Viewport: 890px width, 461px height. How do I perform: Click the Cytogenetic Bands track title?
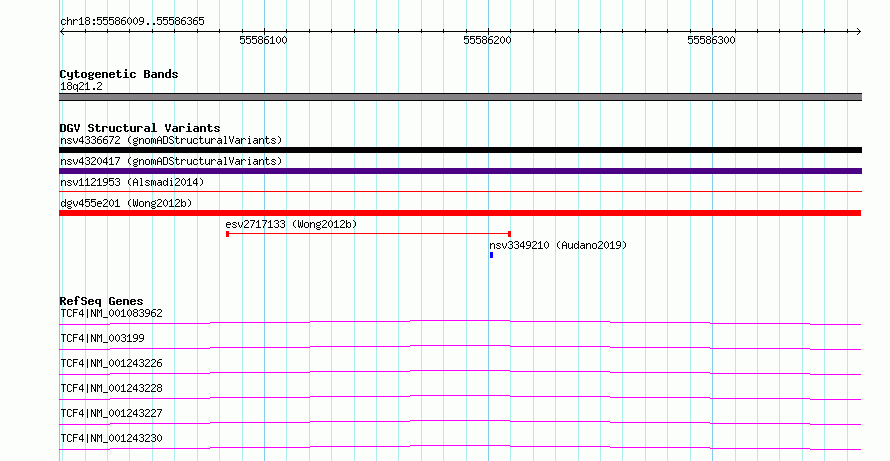(119, 74)
